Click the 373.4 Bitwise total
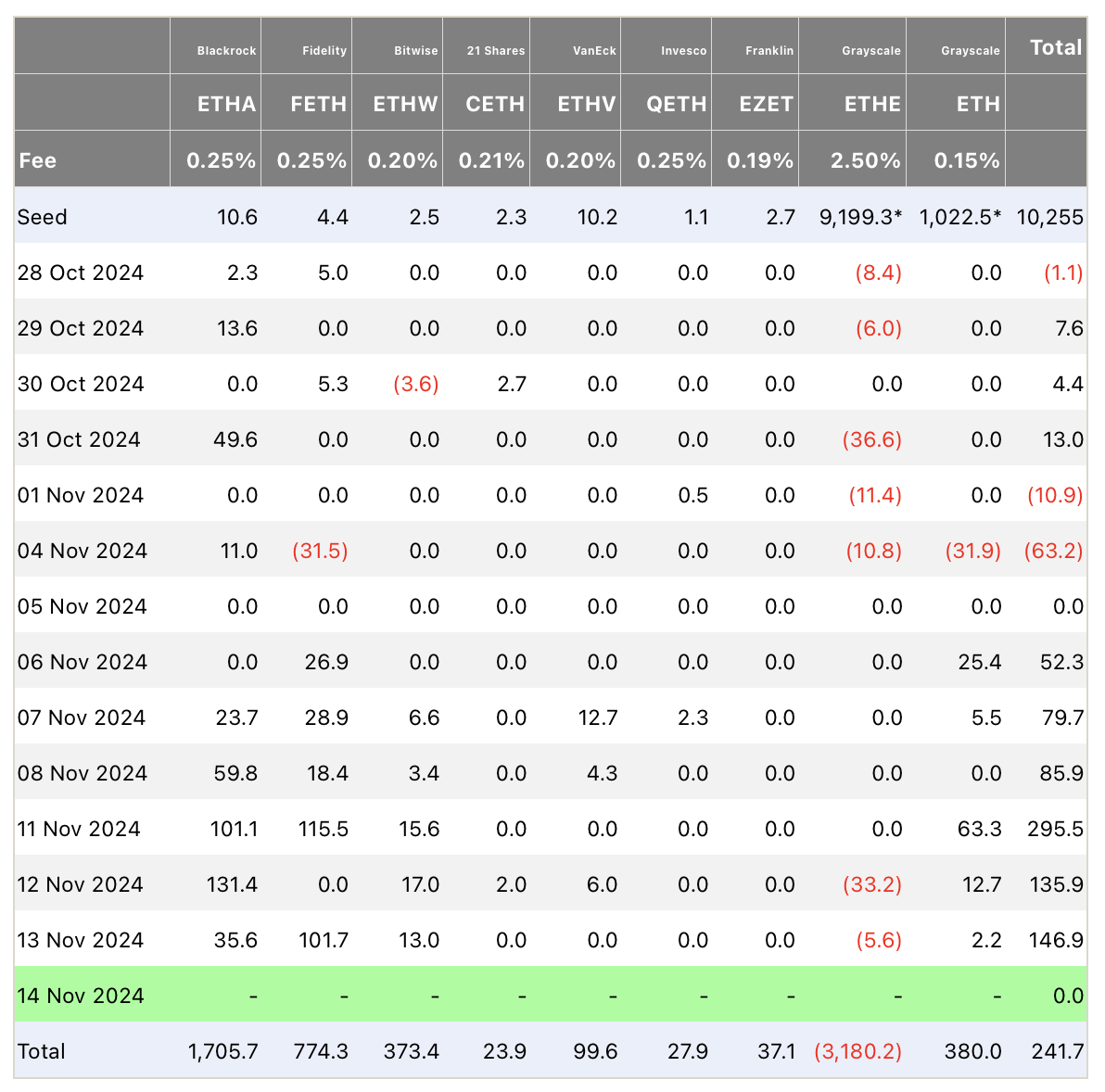 [412, 1052]
